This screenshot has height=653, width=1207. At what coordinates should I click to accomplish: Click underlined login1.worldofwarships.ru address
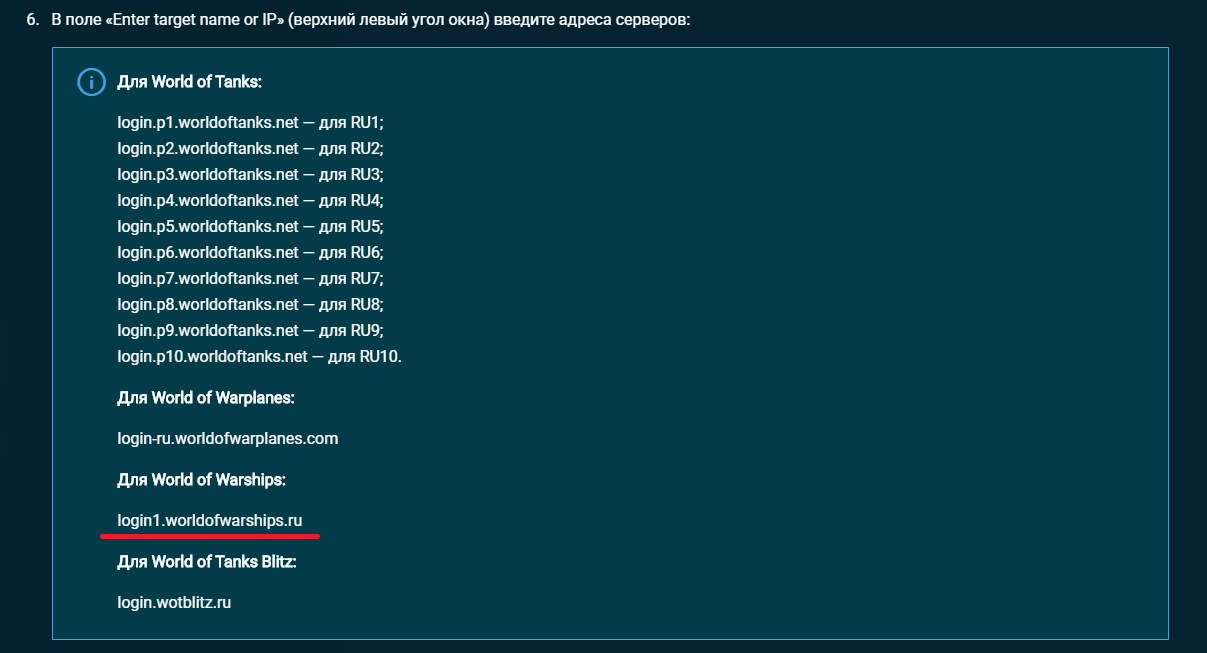(210, 521)
